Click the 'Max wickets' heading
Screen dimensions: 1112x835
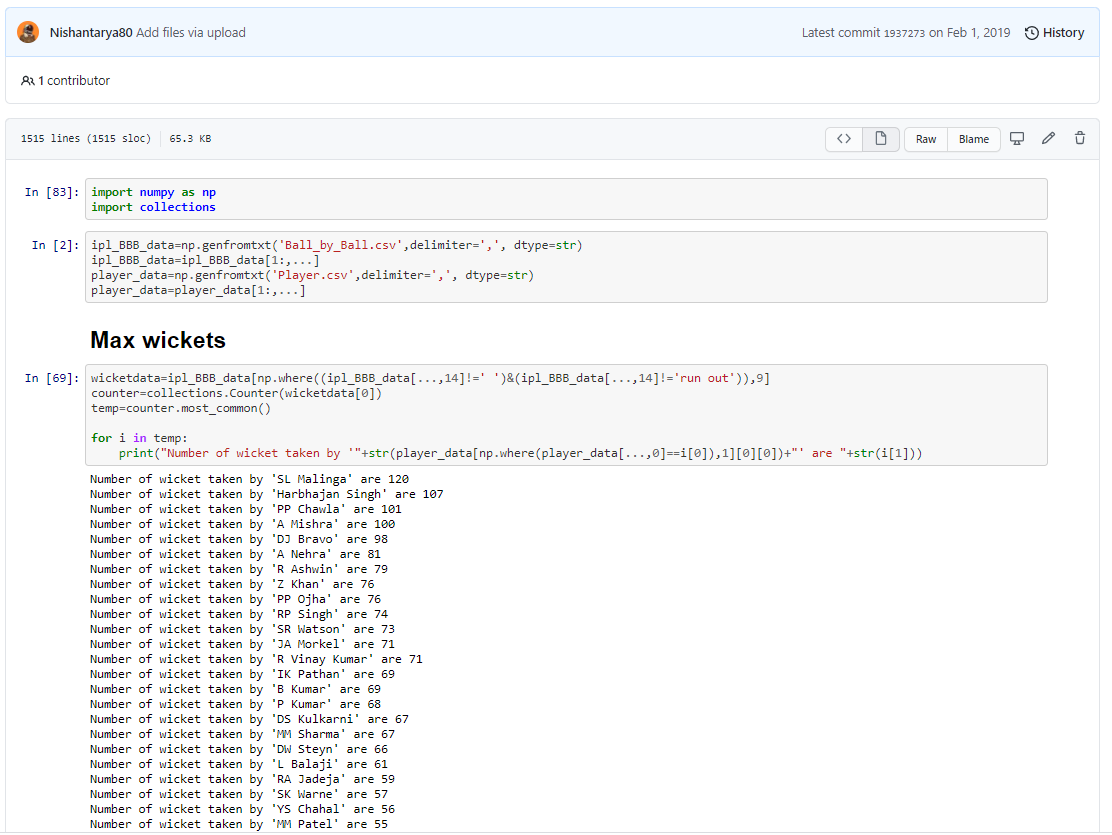pos(157,341)
